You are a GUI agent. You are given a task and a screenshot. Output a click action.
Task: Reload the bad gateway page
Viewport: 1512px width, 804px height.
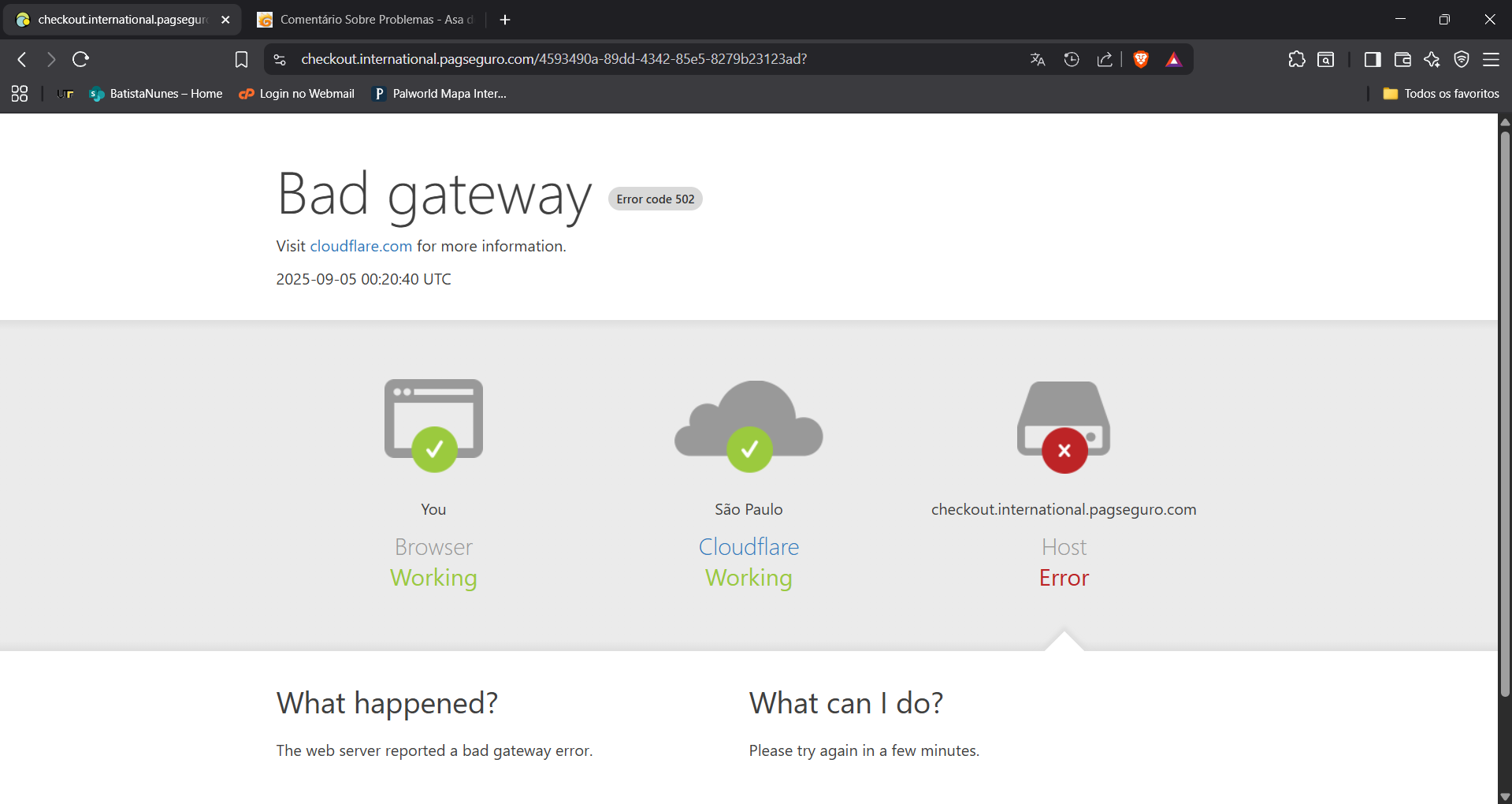(x=80, y=59)
